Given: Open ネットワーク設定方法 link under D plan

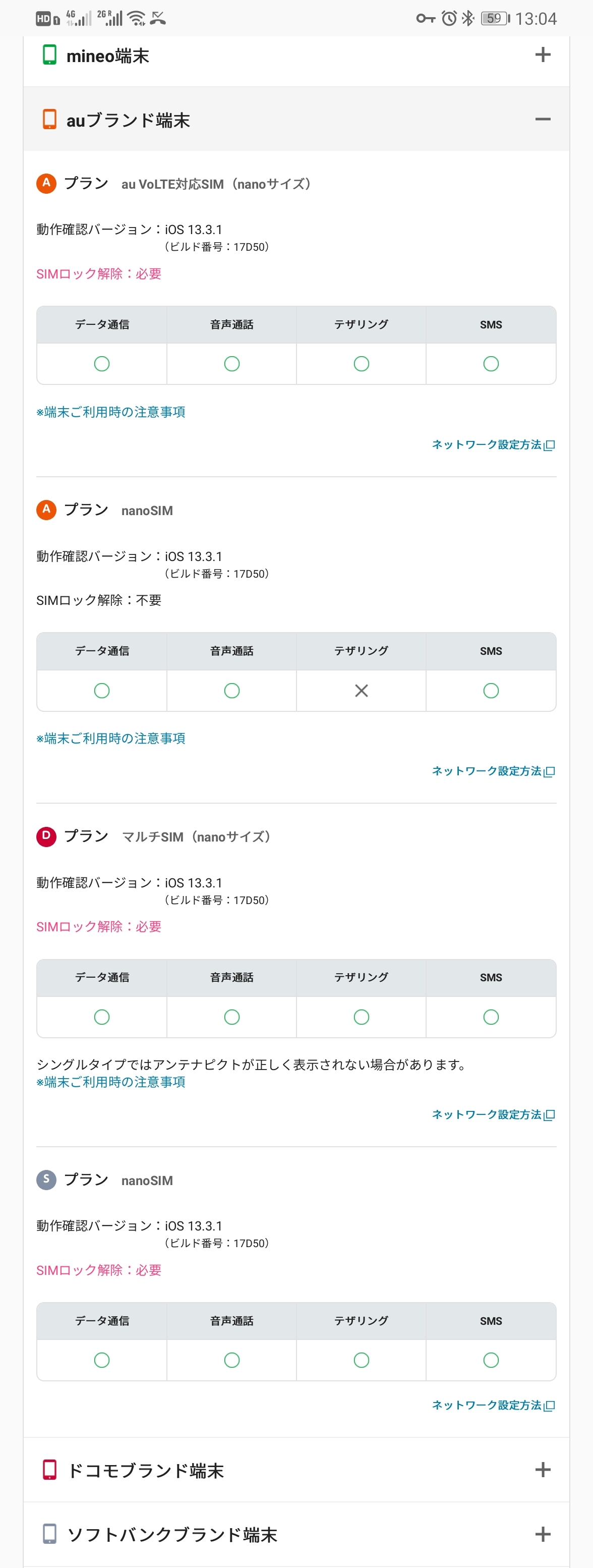Looking at the screenshot, I should pos(493,1114).
